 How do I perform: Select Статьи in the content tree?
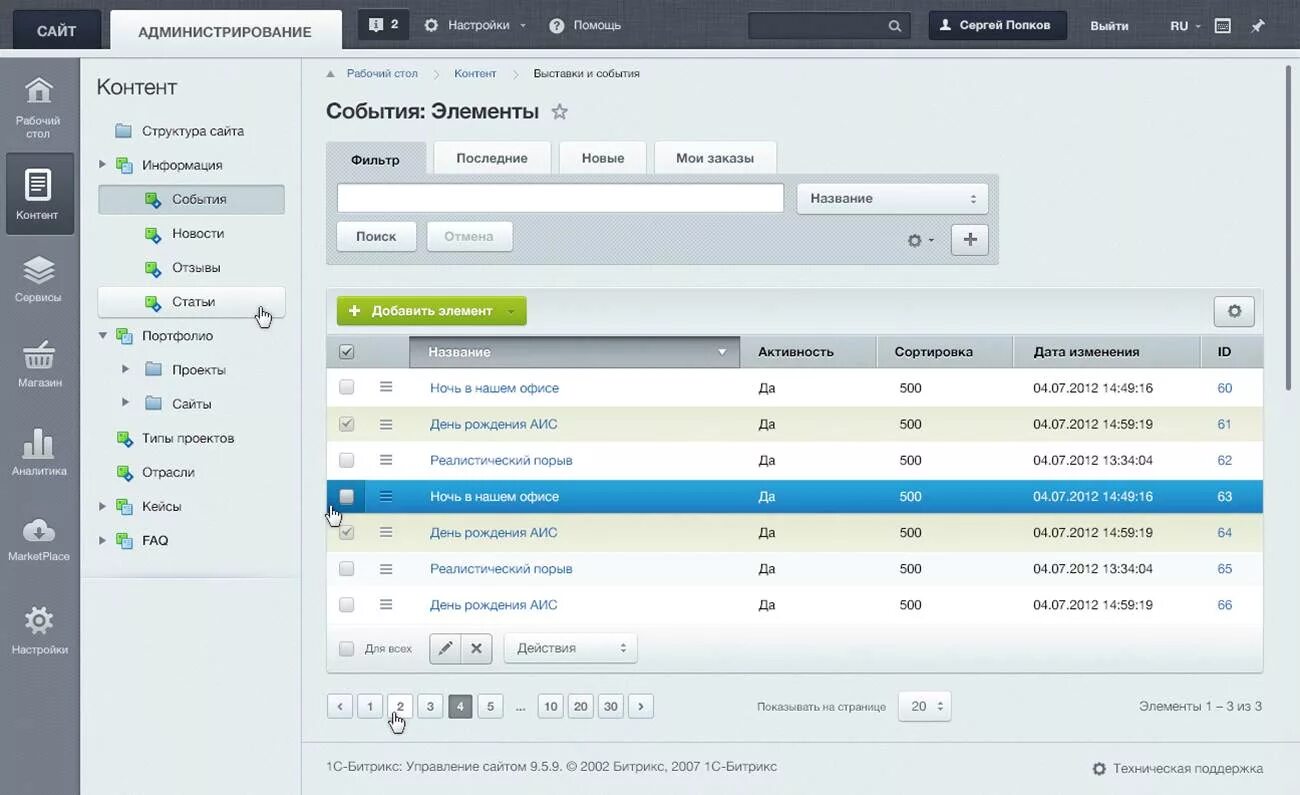(192, 301)
